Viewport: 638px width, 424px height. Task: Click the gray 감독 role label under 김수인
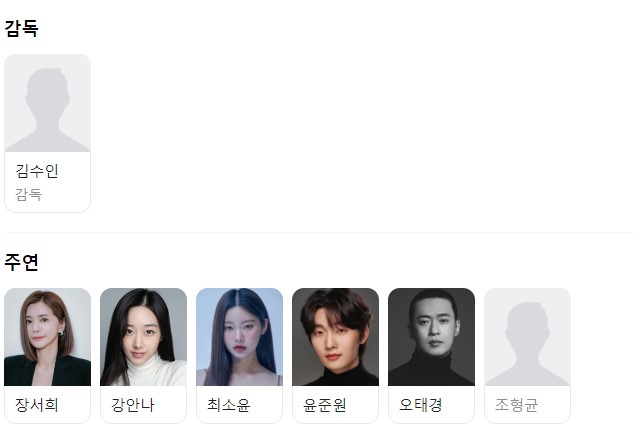pos(28,194)
